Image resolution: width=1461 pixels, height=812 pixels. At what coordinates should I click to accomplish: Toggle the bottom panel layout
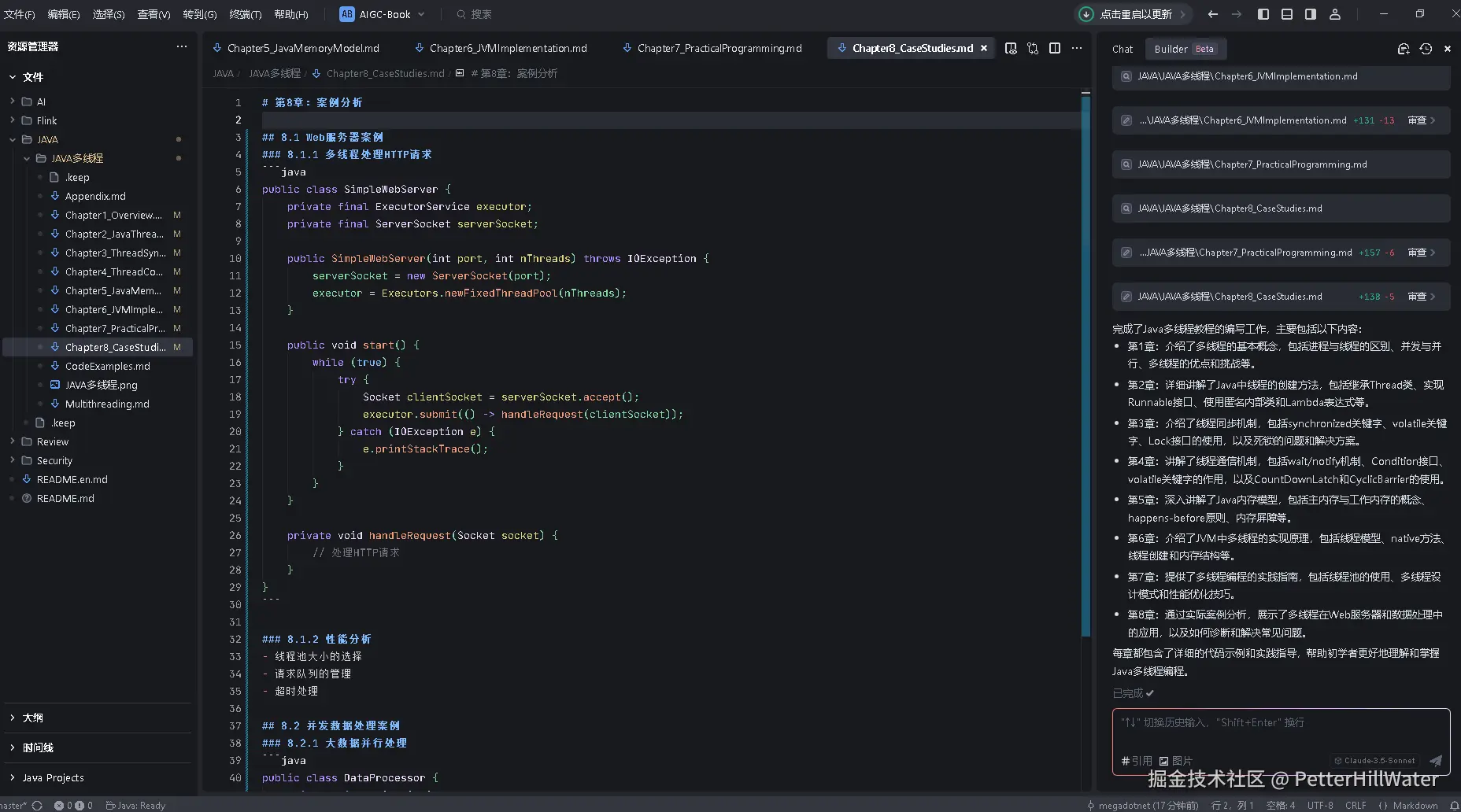point(1287,14)
